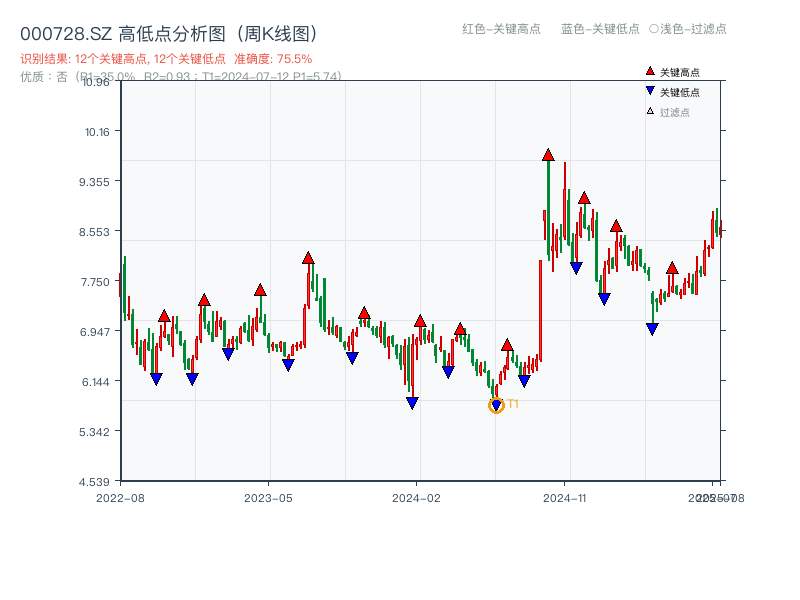800x600 pixels.
Task: Toggle the 过滤点 legend hollow triangle icon
Action: tap(649, 111)
